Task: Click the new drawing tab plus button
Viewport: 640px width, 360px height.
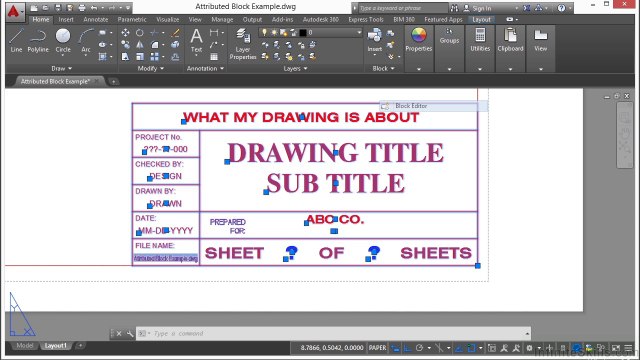Action: [x=113, y=81]
